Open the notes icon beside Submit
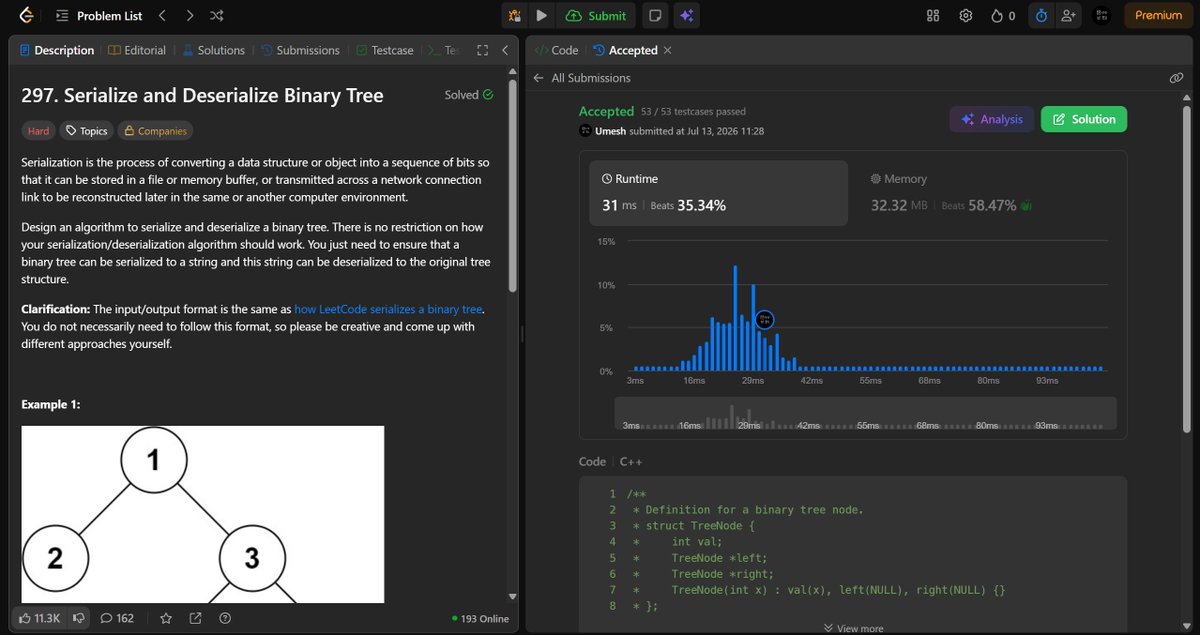The width and height of the screenshot is (1200, 635). point(654,15)
